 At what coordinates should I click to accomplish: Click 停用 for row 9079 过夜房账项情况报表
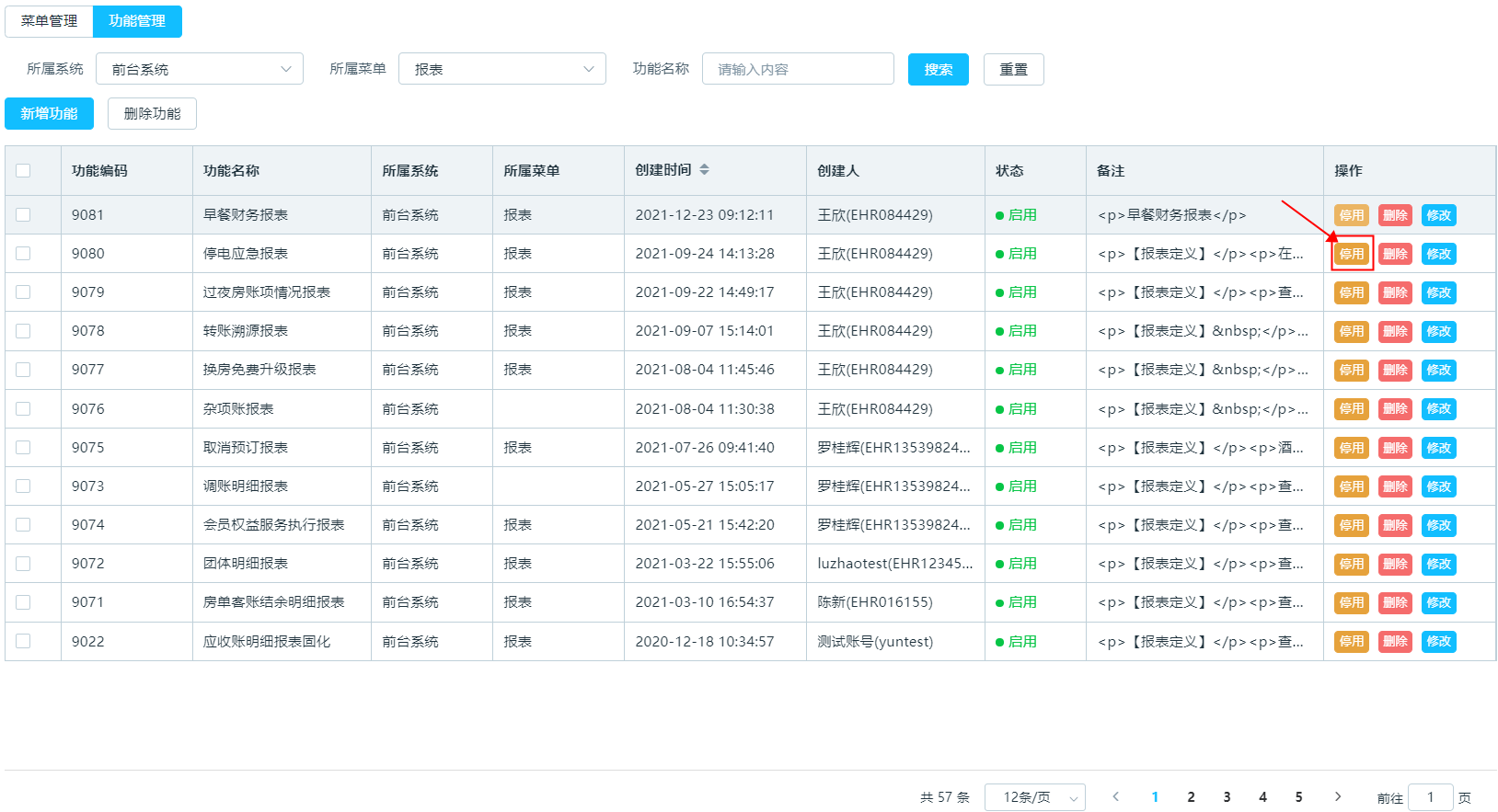click(x=1352, y=292)
